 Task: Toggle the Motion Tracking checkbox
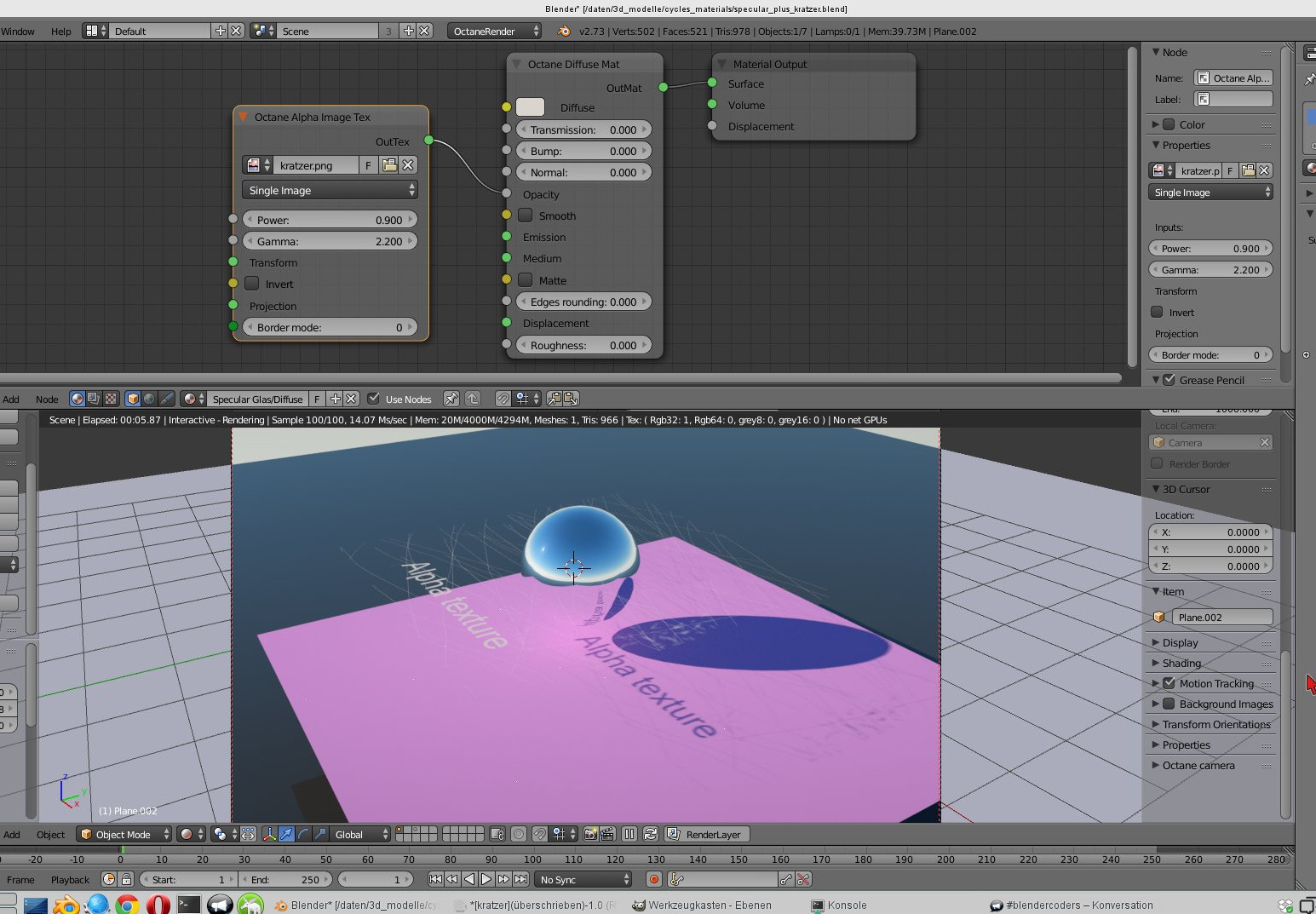1169,683
